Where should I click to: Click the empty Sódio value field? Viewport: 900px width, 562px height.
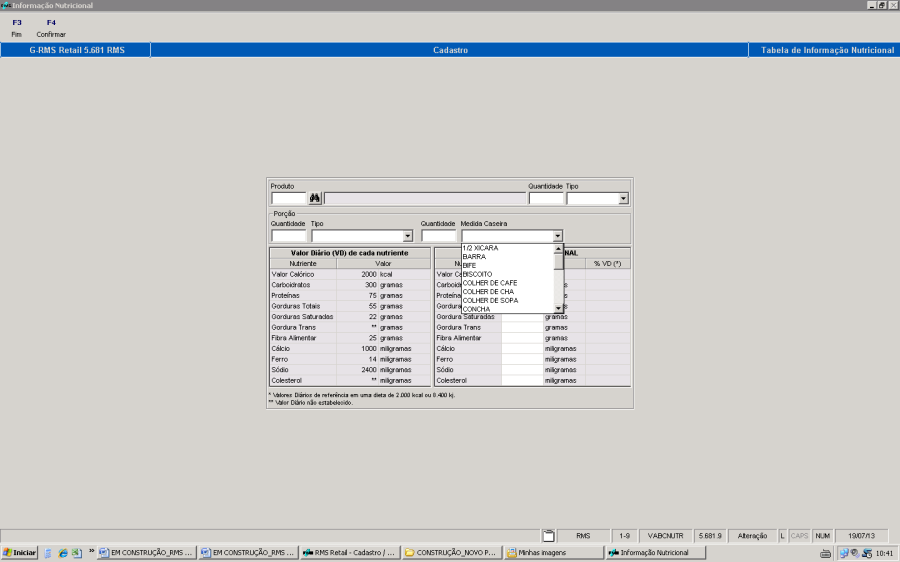522,370
